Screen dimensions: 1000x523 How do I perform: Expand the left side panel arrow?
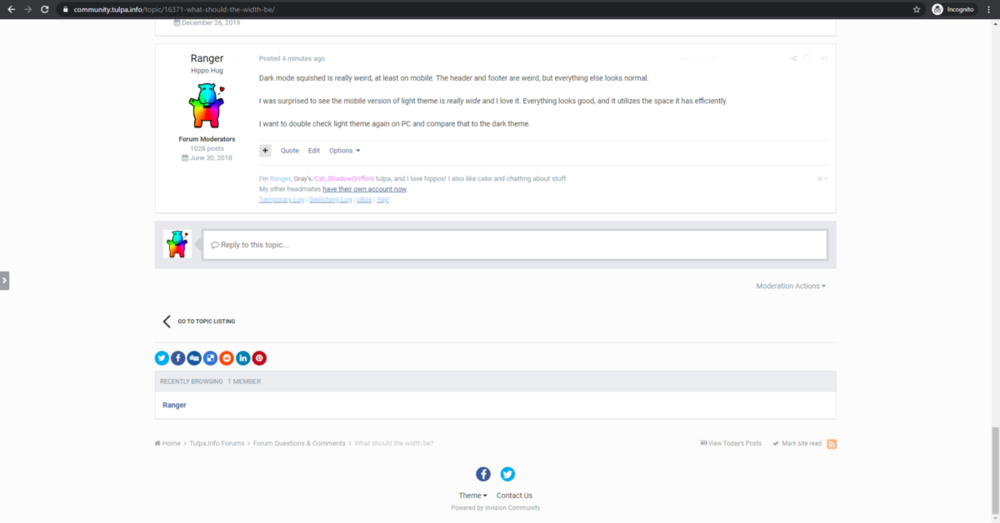pos(4,281)
